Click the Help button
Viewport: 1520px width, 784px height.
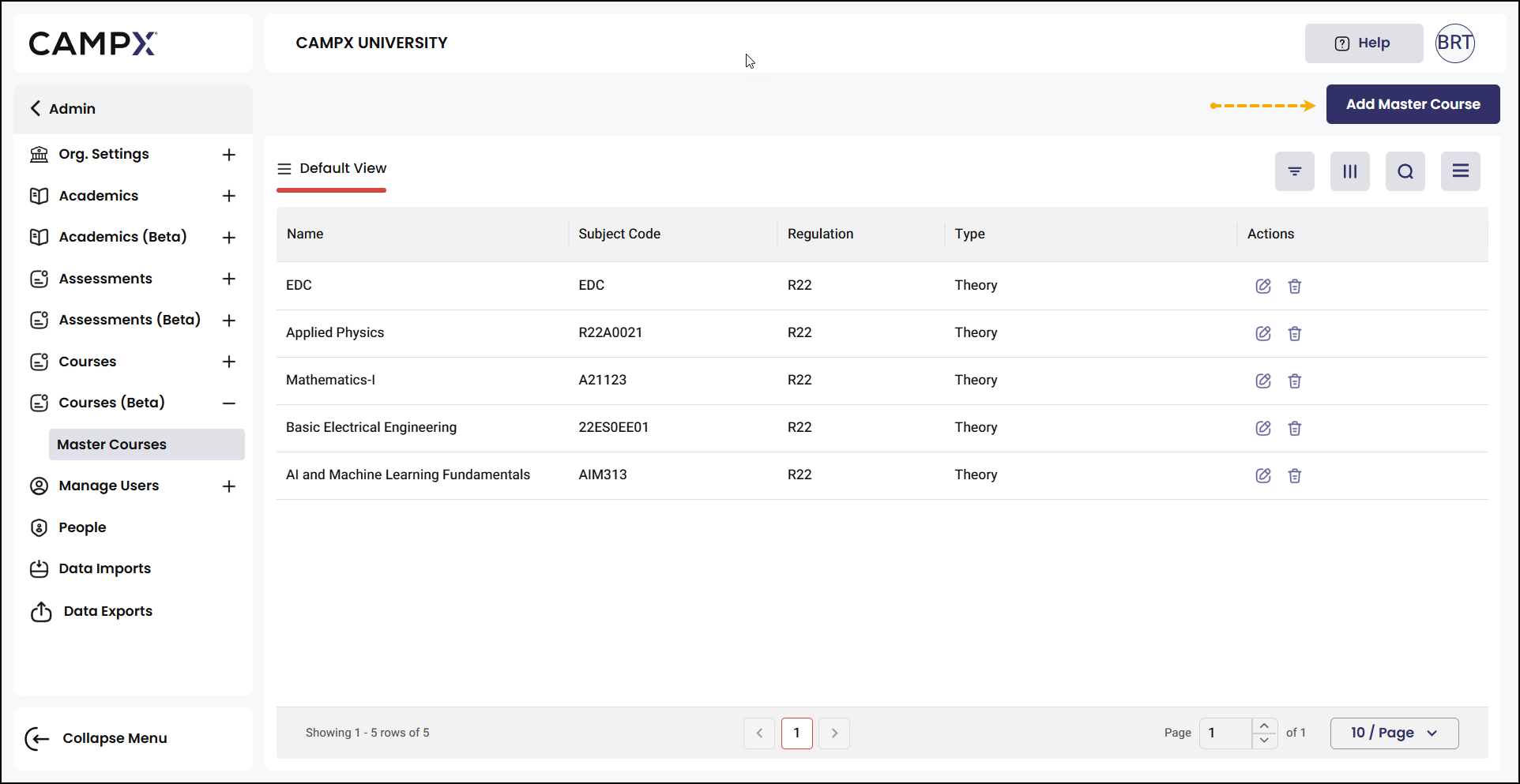point(1364,43)
